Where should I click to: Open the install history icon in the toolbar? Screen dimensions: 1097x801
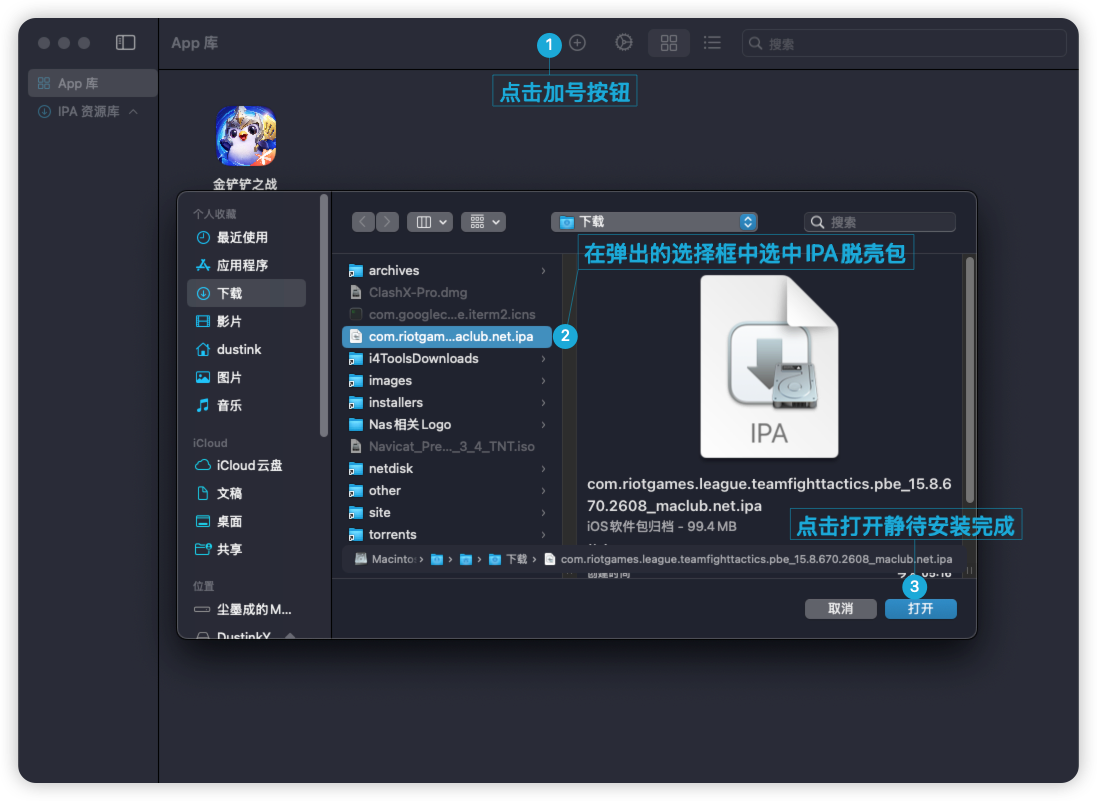tap(624, 43)
